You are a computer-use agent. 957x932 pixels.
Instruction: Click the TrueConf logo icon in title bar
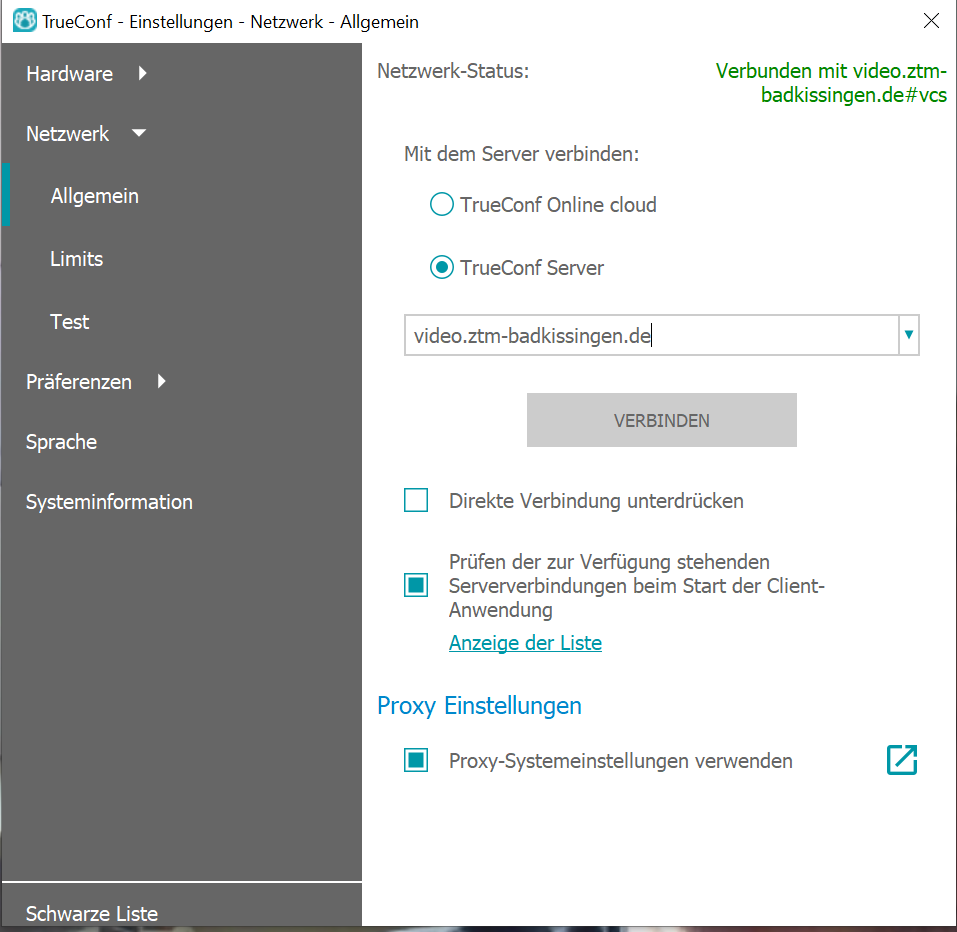point(24,21)
